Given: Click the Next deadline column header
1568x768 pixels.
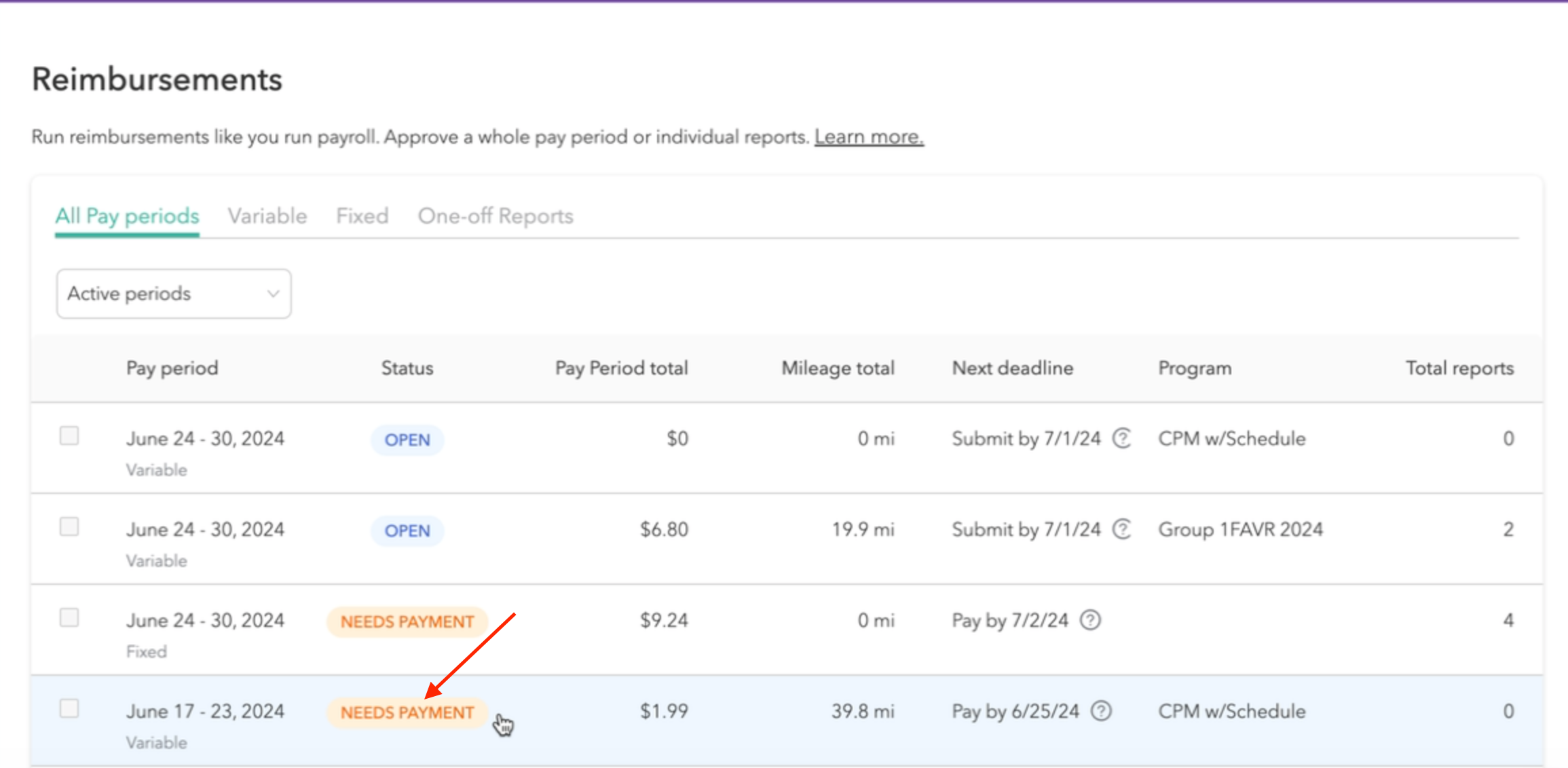Looking at the screenshot, I should 1013,368.
